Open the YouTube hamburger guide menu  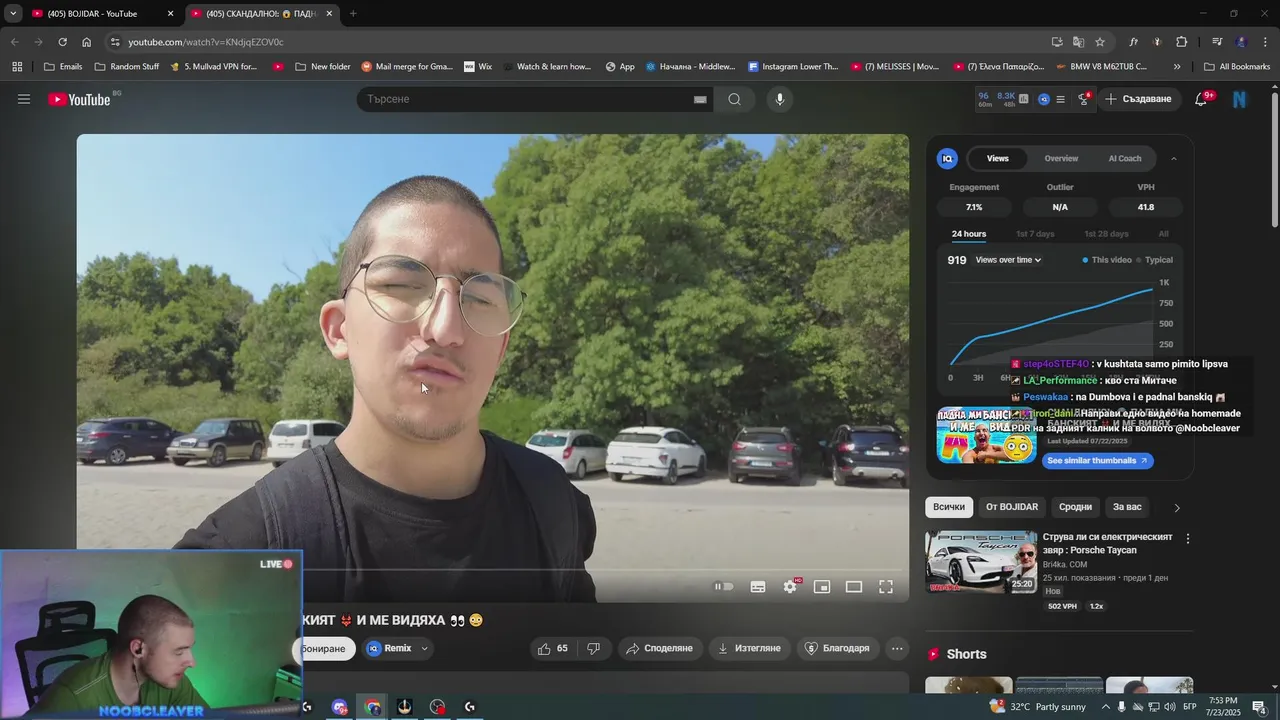[x=24, y=99]
